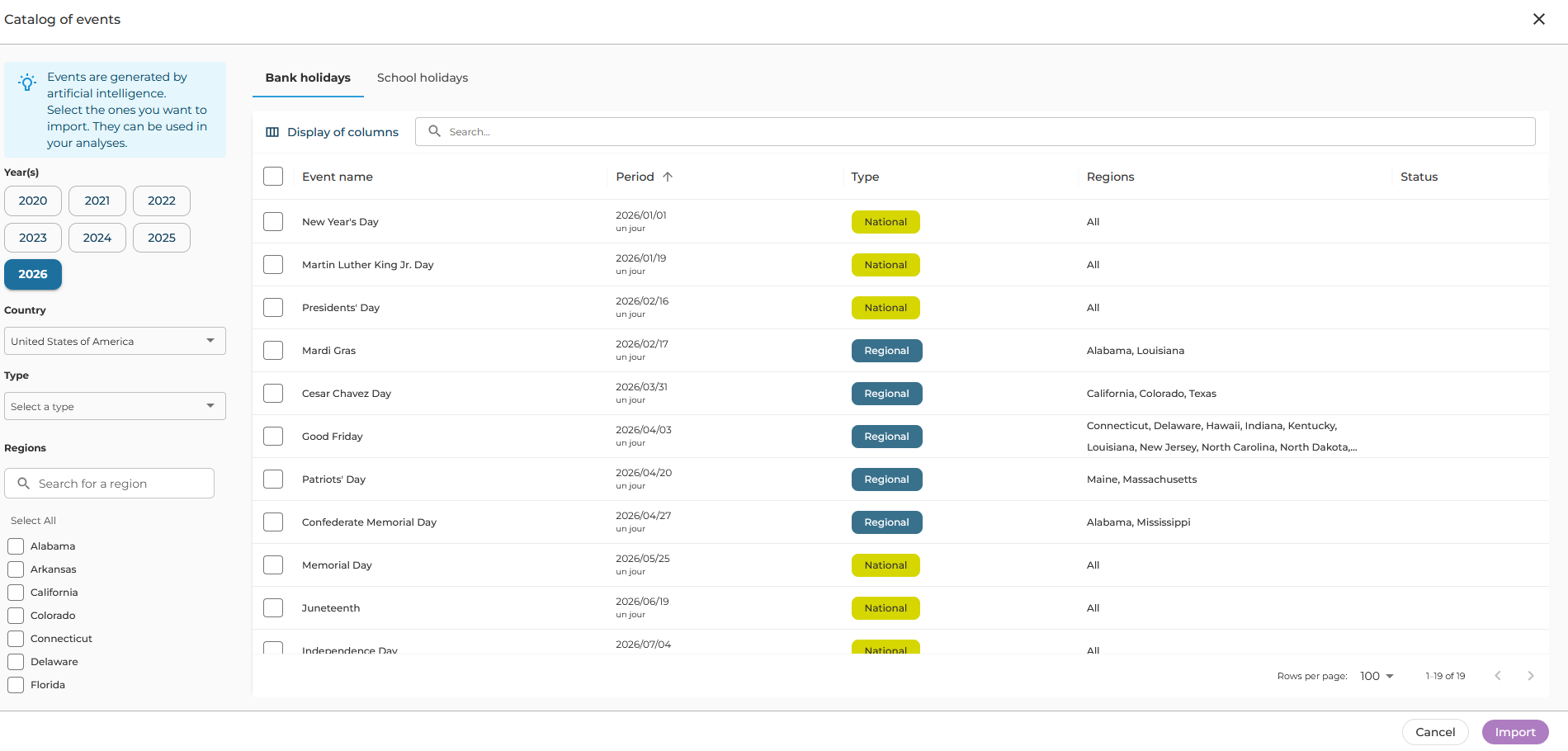The width and height of the screenshot is (1568, 751).
Task: Click the Maine, Massachusetts regions cell
Action: coord(1141,479)
